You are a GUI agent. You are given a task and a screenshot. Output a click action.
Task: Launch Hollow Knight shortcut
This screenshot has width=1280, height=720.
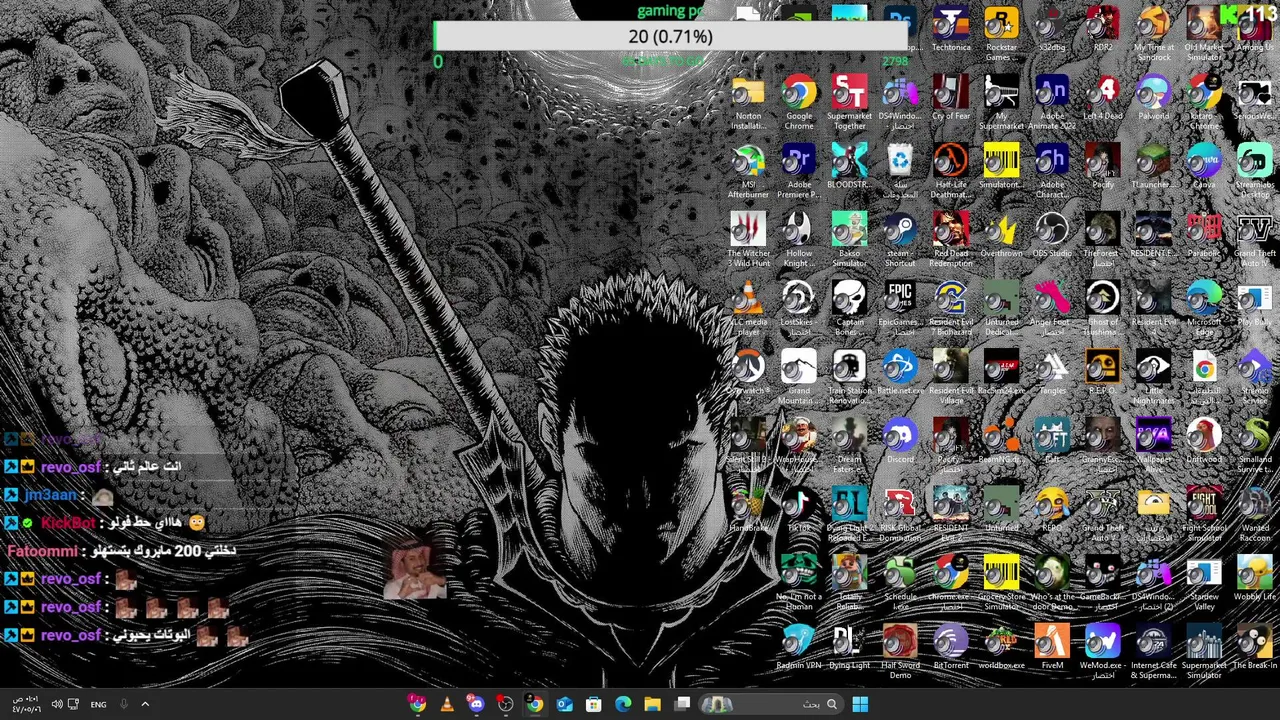pyautogui.click(x=799, y=240)
